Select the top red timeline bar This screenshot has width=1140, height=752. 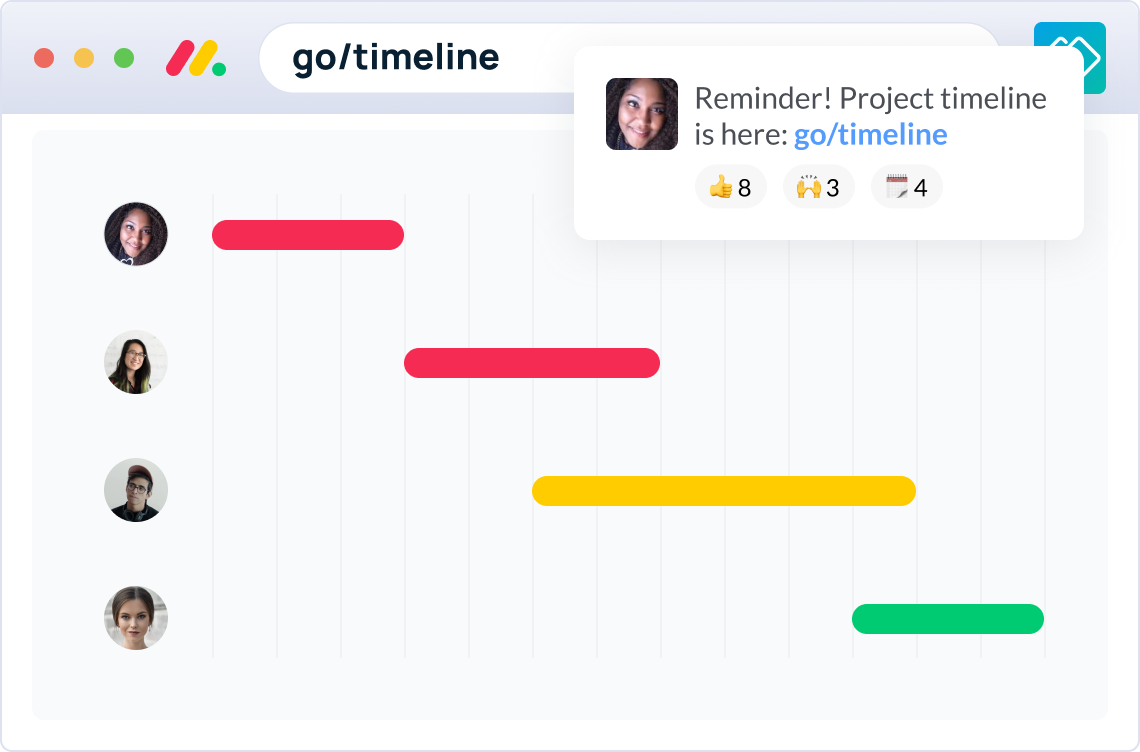tap(307, 234)
